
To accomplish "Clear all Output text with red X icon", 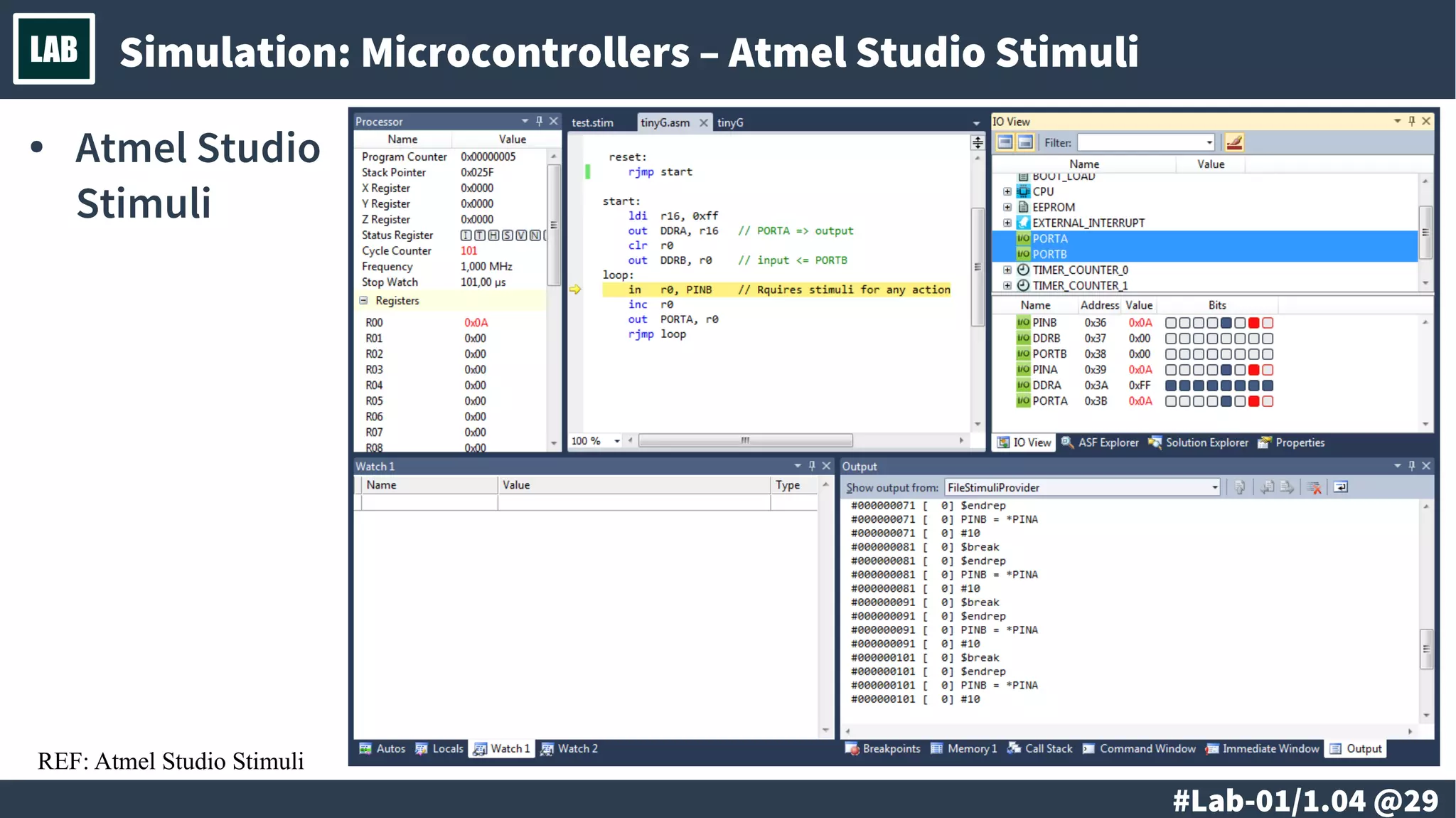I will 1314,487.
